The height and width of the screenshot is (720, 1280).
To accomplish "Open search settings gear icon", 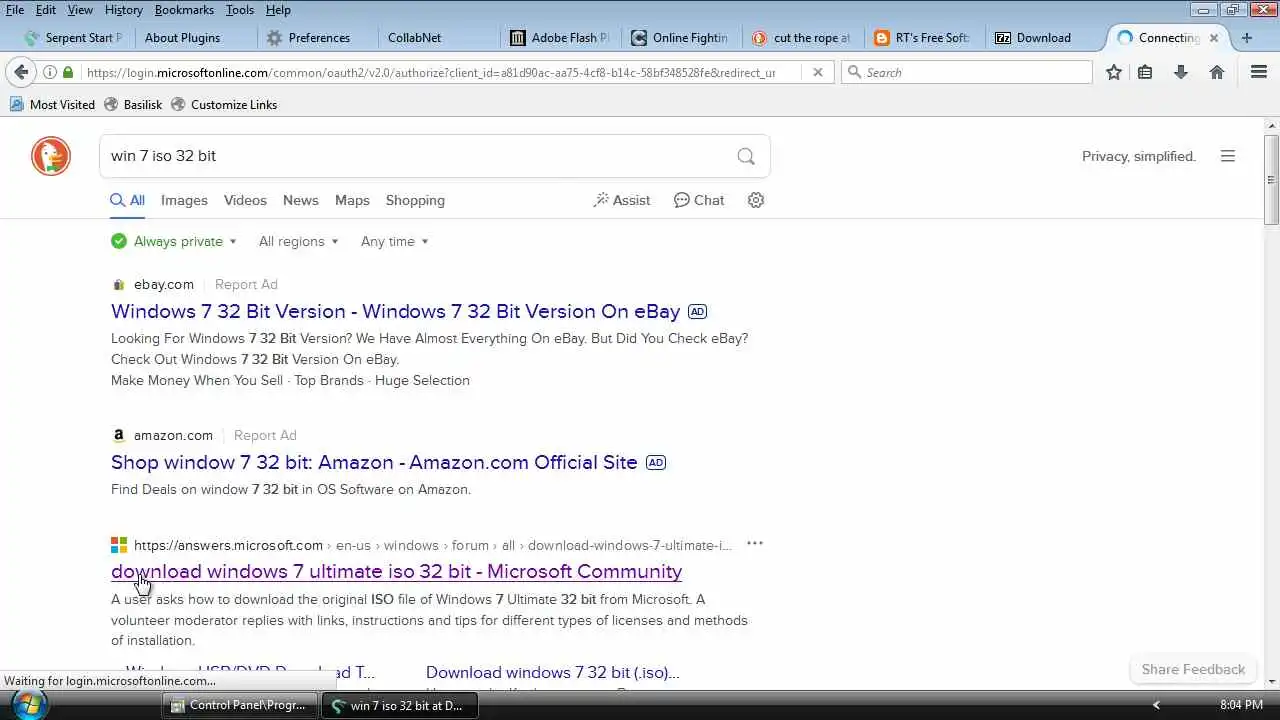I will tap(756, 200).
